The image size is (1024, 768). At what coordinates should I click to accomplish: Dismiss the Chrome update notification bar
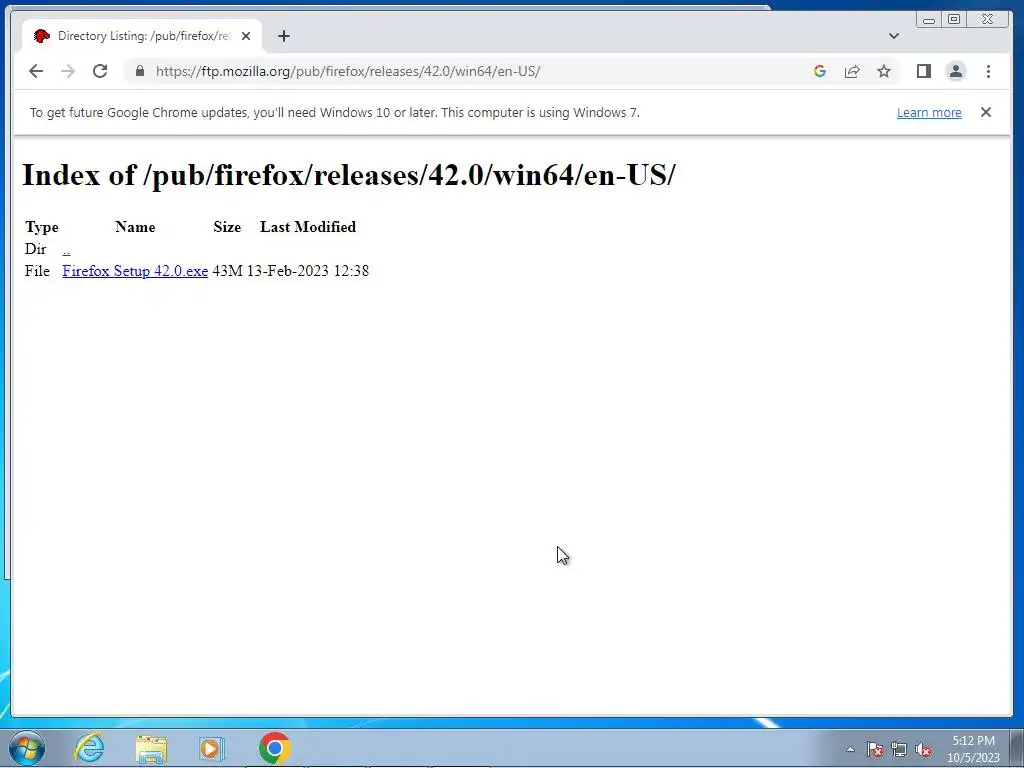coord(985,112)
